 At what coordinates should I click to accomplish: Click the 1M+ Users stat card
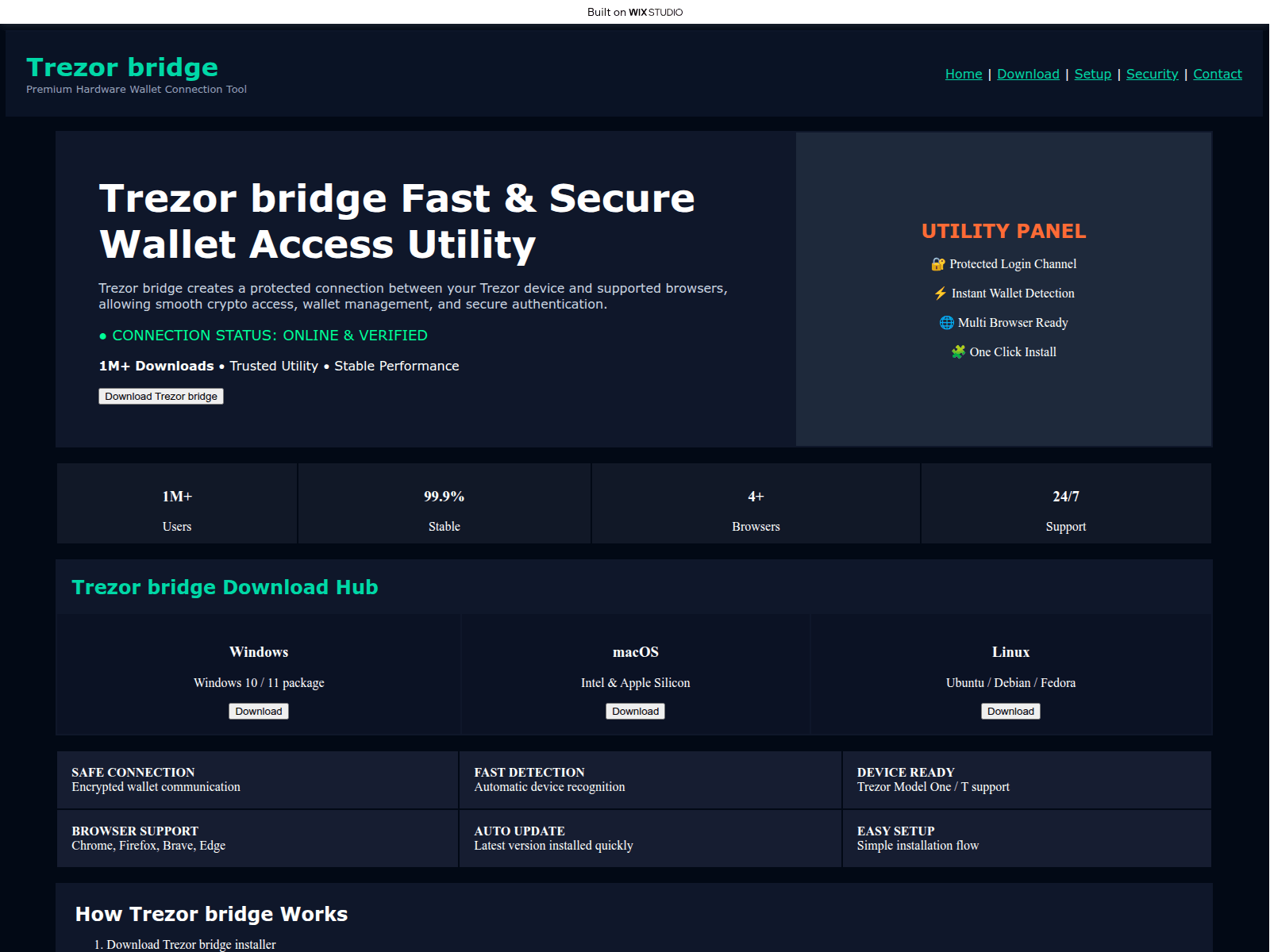[x=177, y=504]
